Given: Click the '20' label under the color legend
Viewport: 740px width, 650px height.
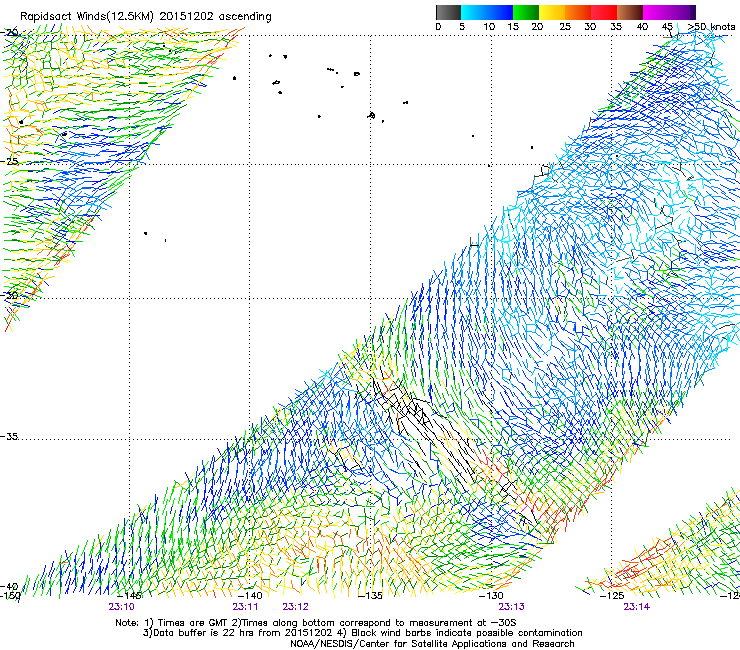Looking at the screenshot, I should point(537,26).
